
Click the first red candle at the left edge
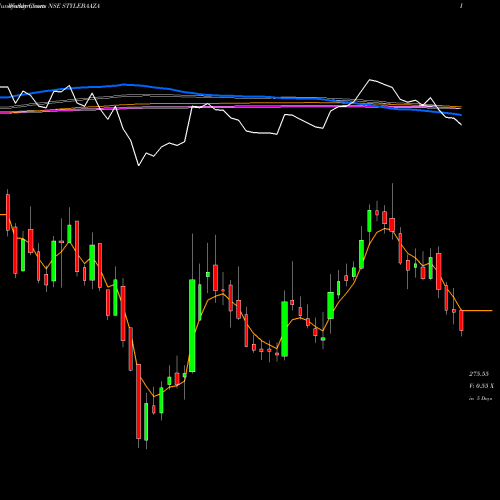8,212
